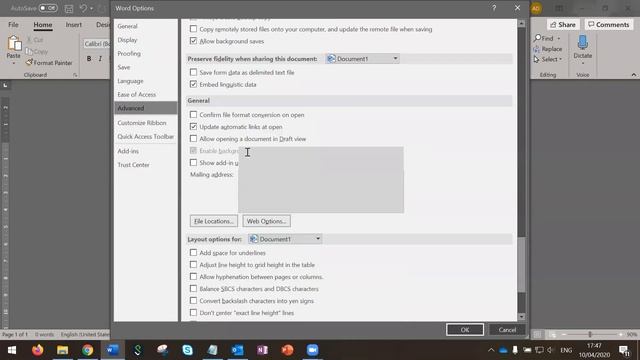The image size is (640, 360).
Task: Open the Windows Start menu
Action: [12, 350]
